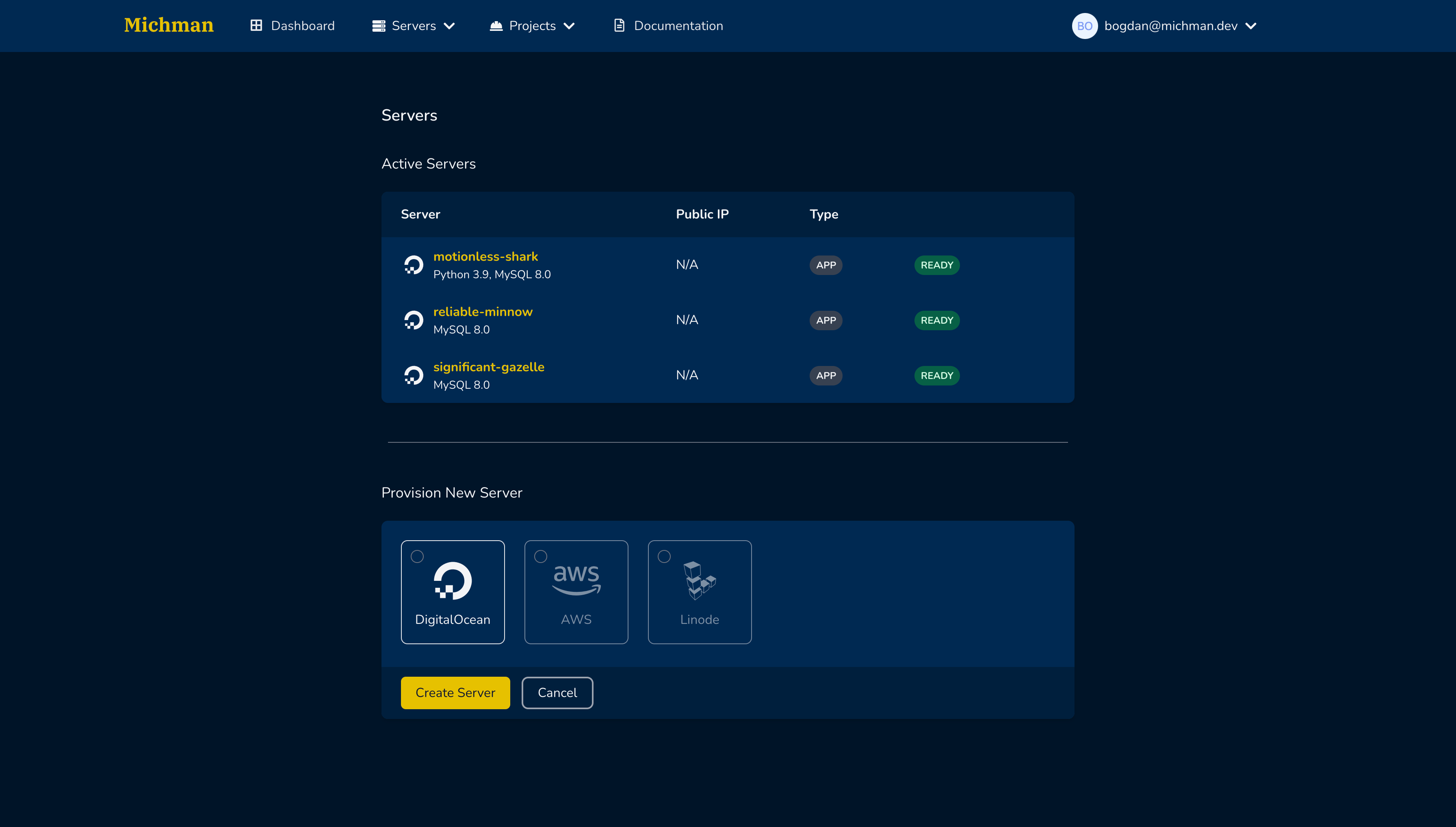Image resolution: width=1456 pixels, height=827 pixels.
Task: Open the Documentation menu item
Action: 678,26
